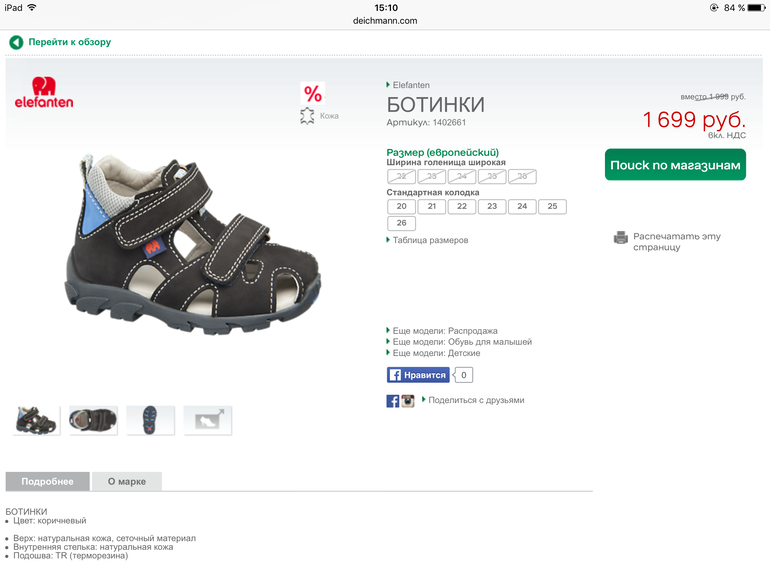Viewport: 770px width, 578px height.
Task: Select standard size 20
Action: point(401,207)
